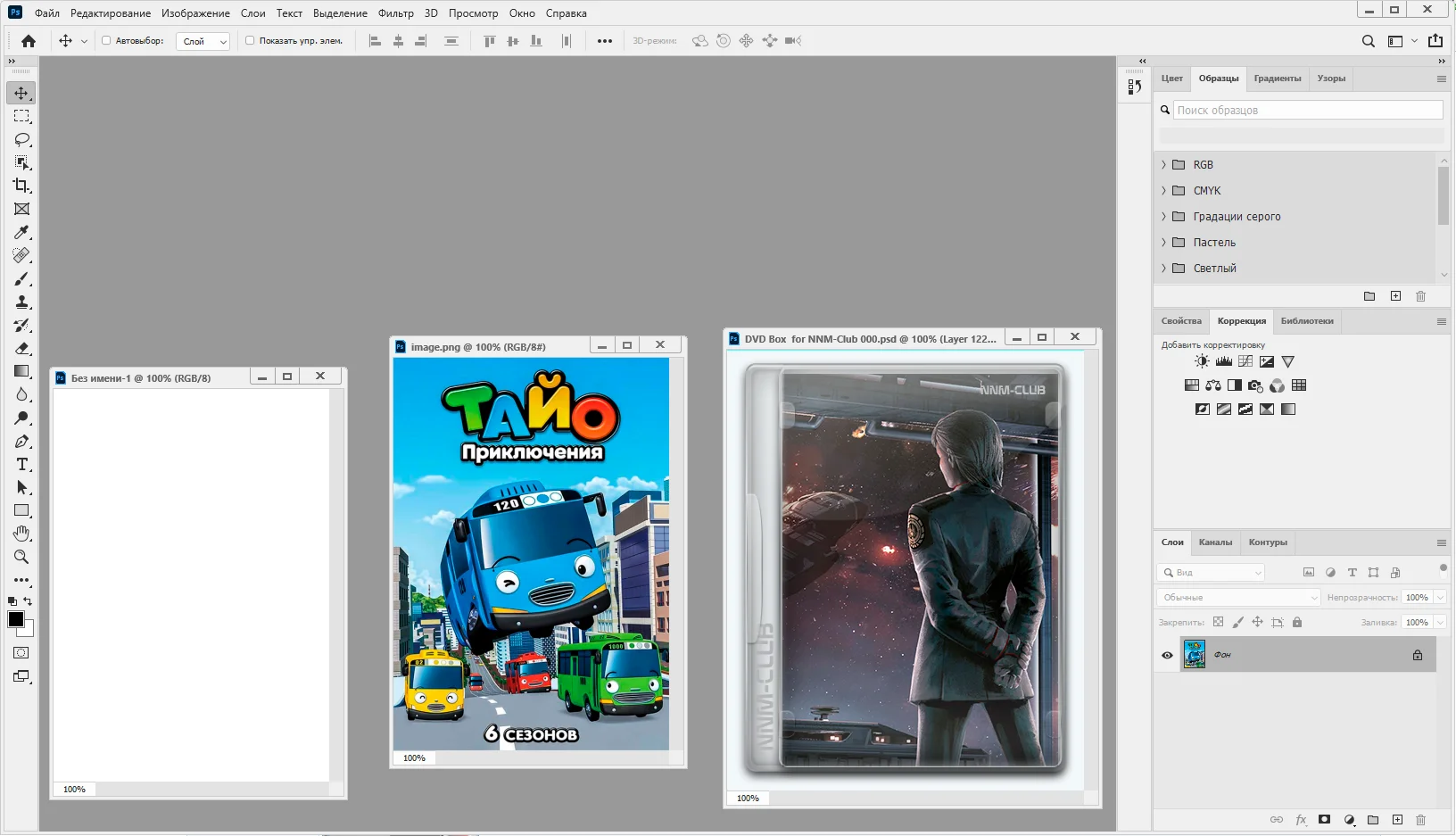Open the Home screen icon

pyautogui.click(x=29, y=41)
